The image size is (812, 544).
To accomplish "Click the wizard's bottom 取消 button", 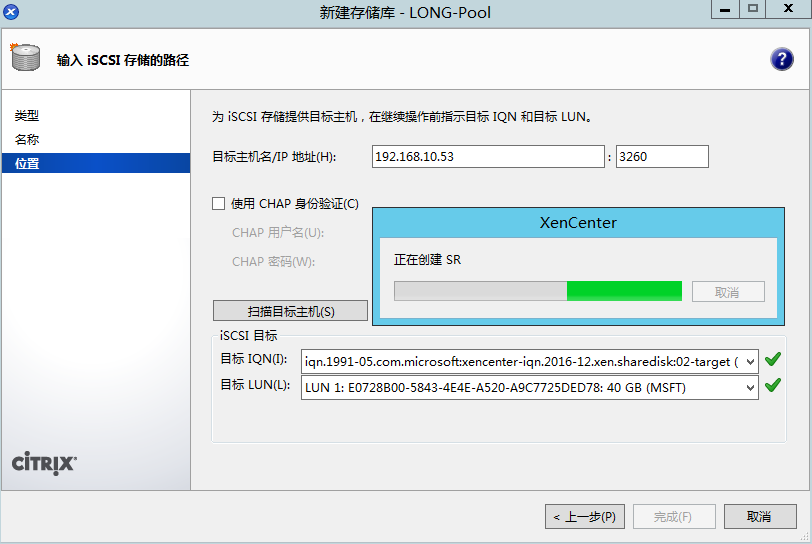I will coord(760,517).
